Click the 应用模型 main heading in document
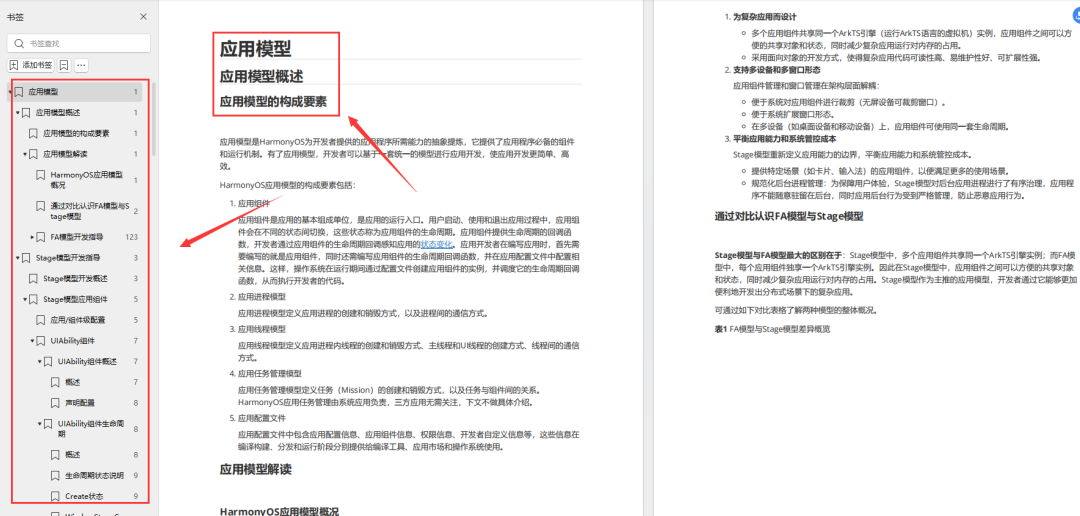1080x516 pixels. (256, 49)
